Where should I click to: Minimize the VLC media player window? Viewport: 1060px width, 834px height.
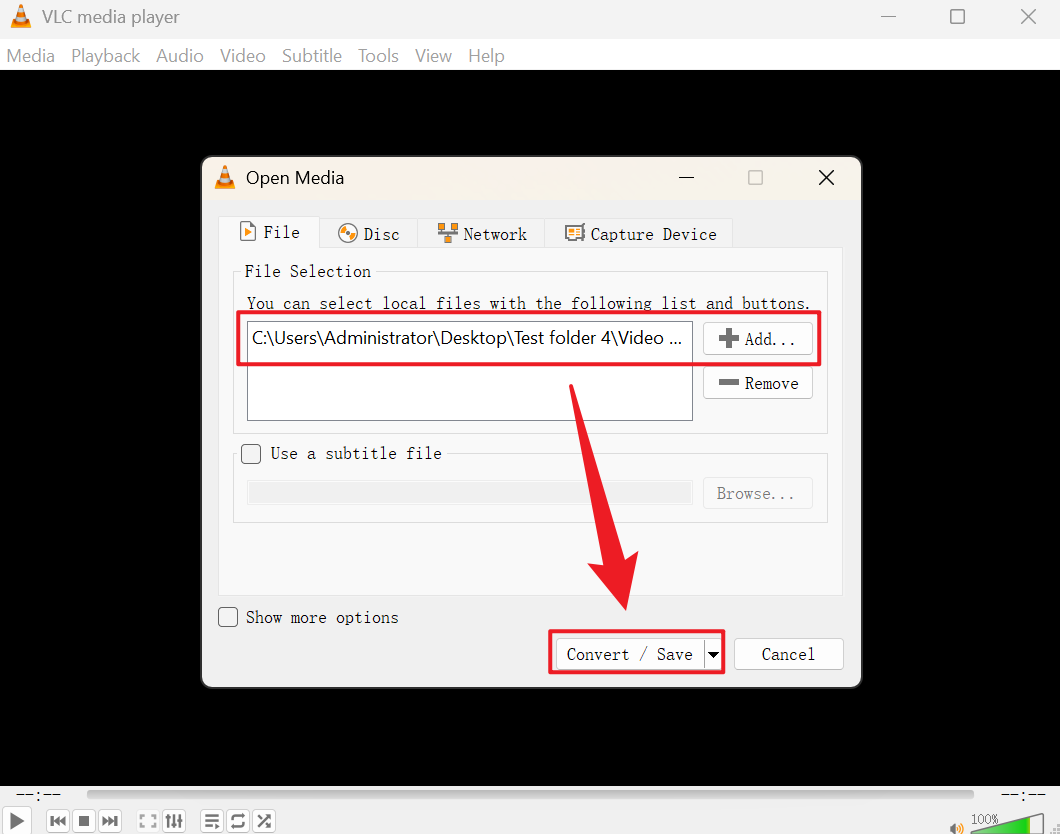pos(888,16)
